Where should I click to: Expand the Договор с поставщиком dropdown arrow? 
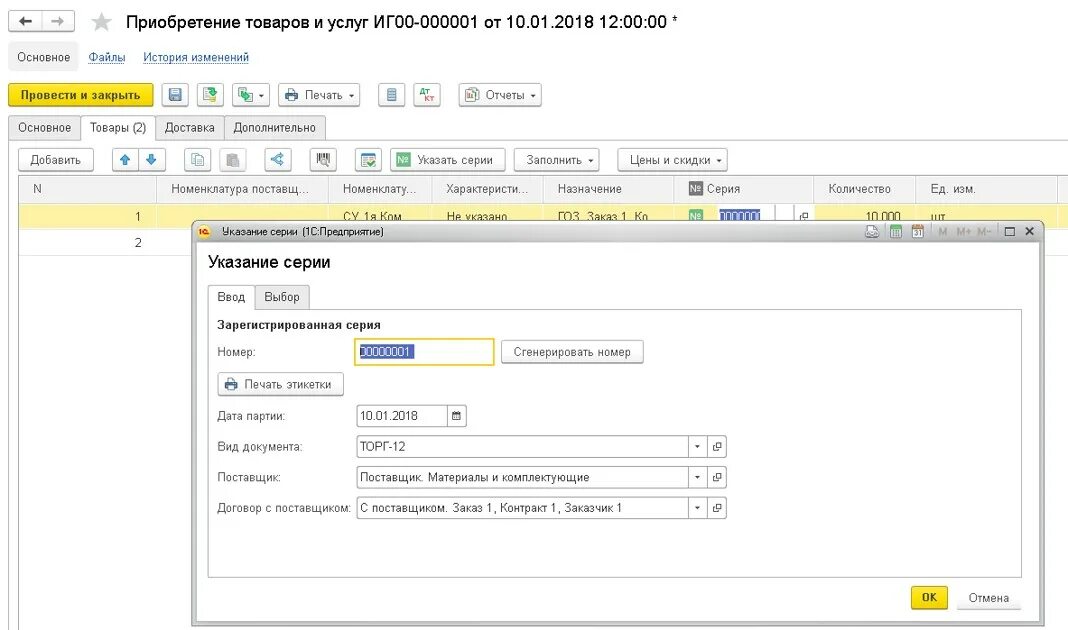[x=697, y=508]
